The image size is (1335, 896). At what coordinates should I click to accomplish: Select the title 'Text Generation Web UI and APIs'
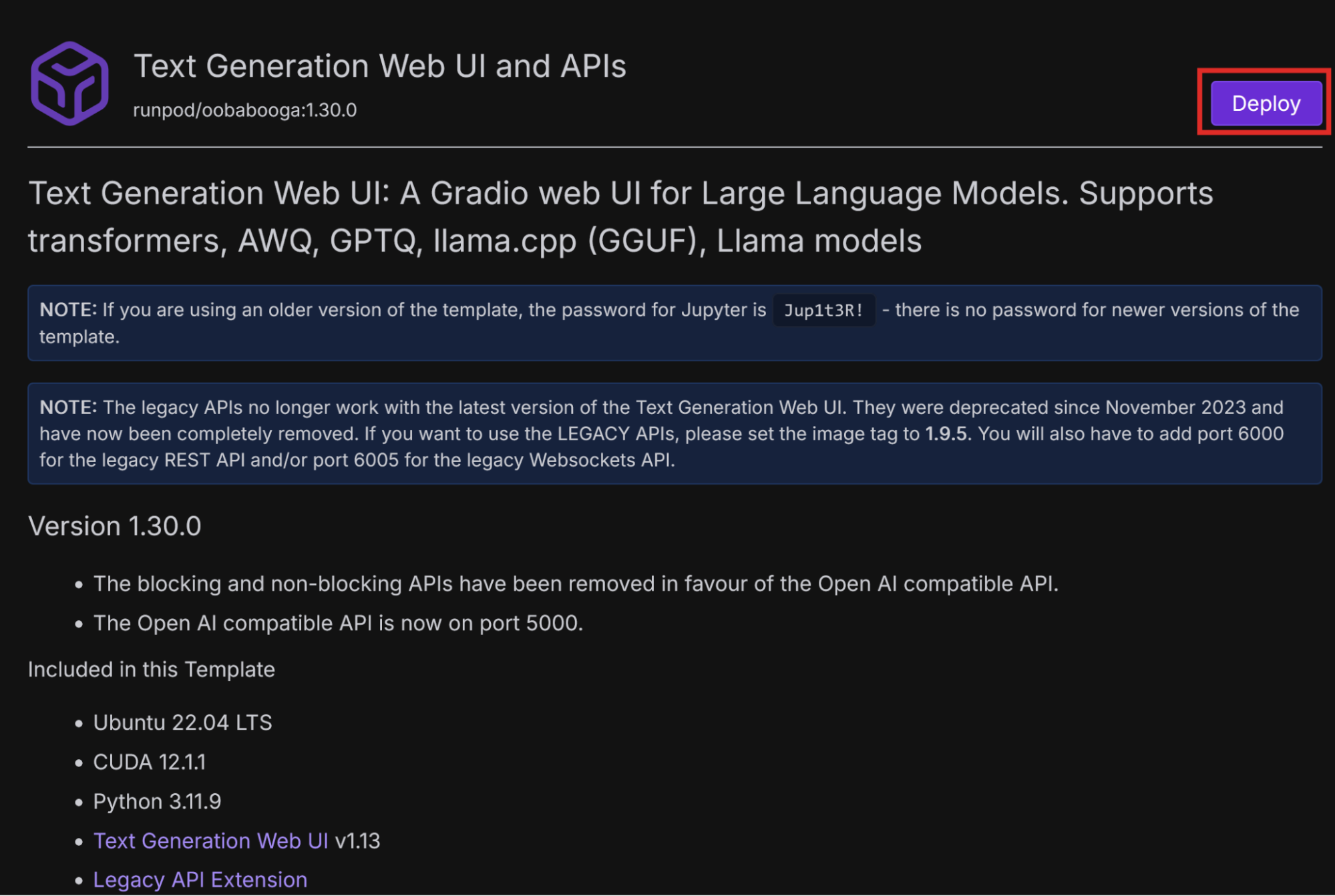click(x=379, y=66)
